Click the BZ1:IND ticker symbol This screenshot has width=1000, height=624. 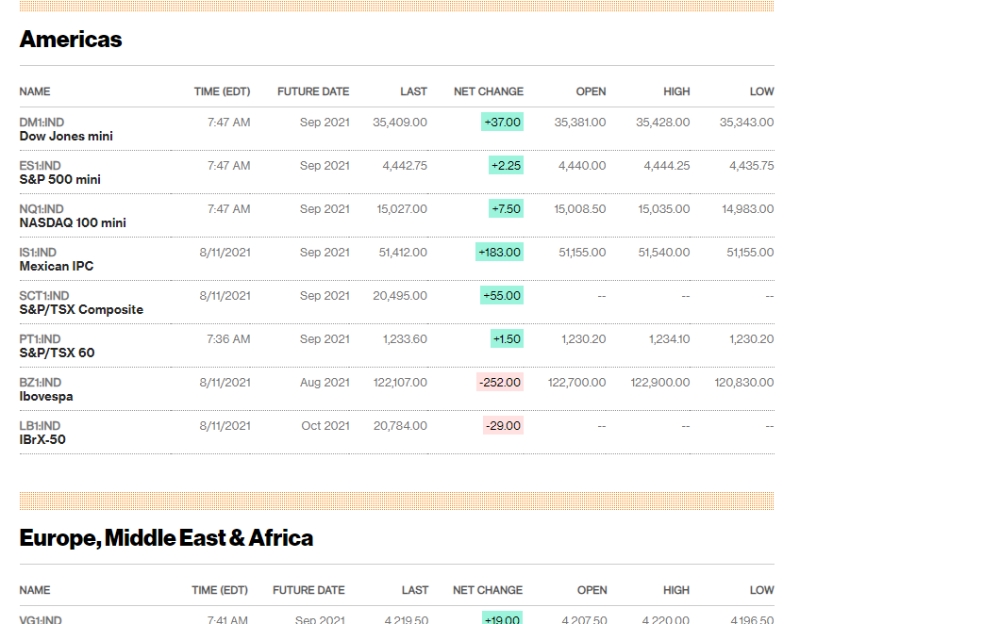point(40,383)
